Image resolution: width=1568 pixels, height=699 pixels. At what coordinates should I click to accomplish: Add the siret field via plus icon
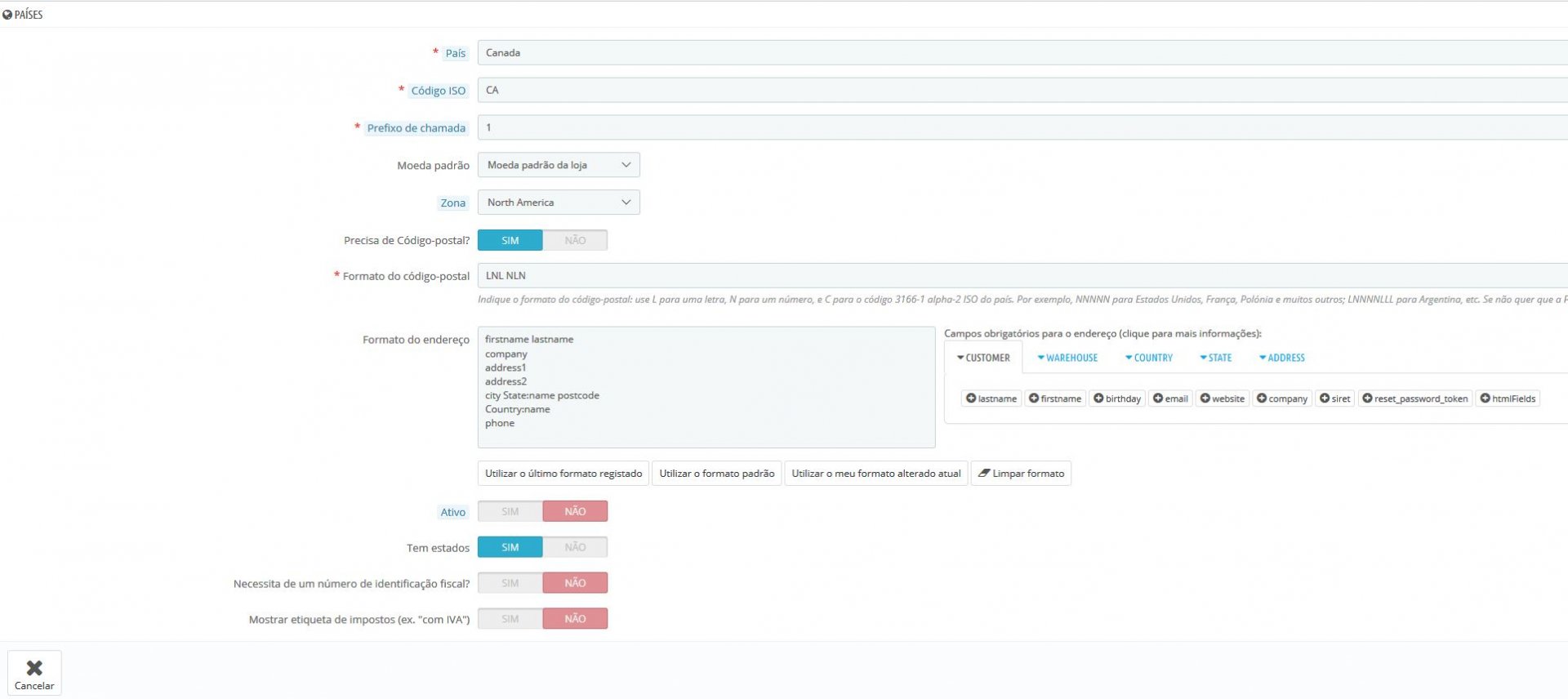1325,398
